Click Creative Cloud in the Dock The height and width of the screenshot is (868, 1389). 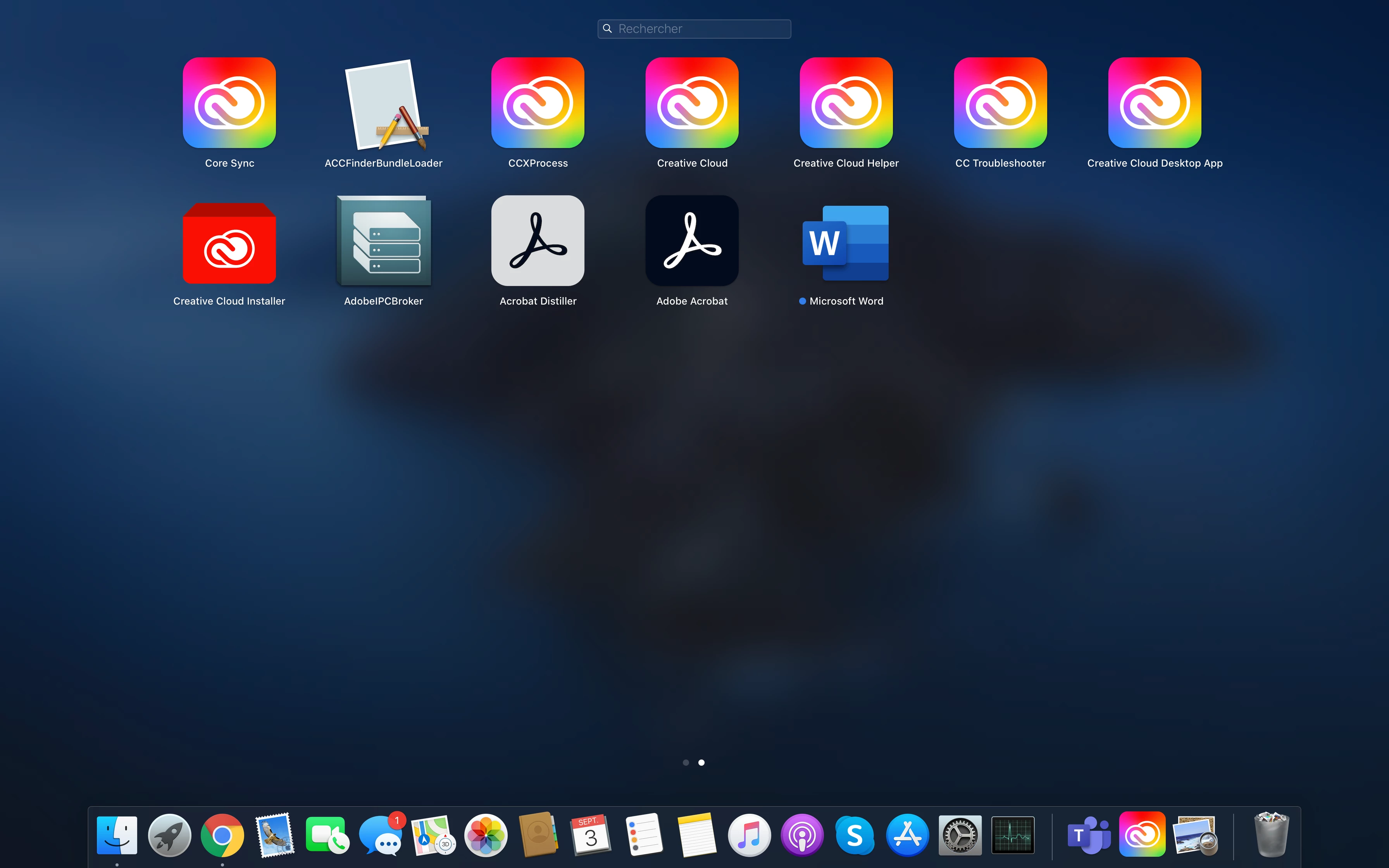pos(1142,834)
